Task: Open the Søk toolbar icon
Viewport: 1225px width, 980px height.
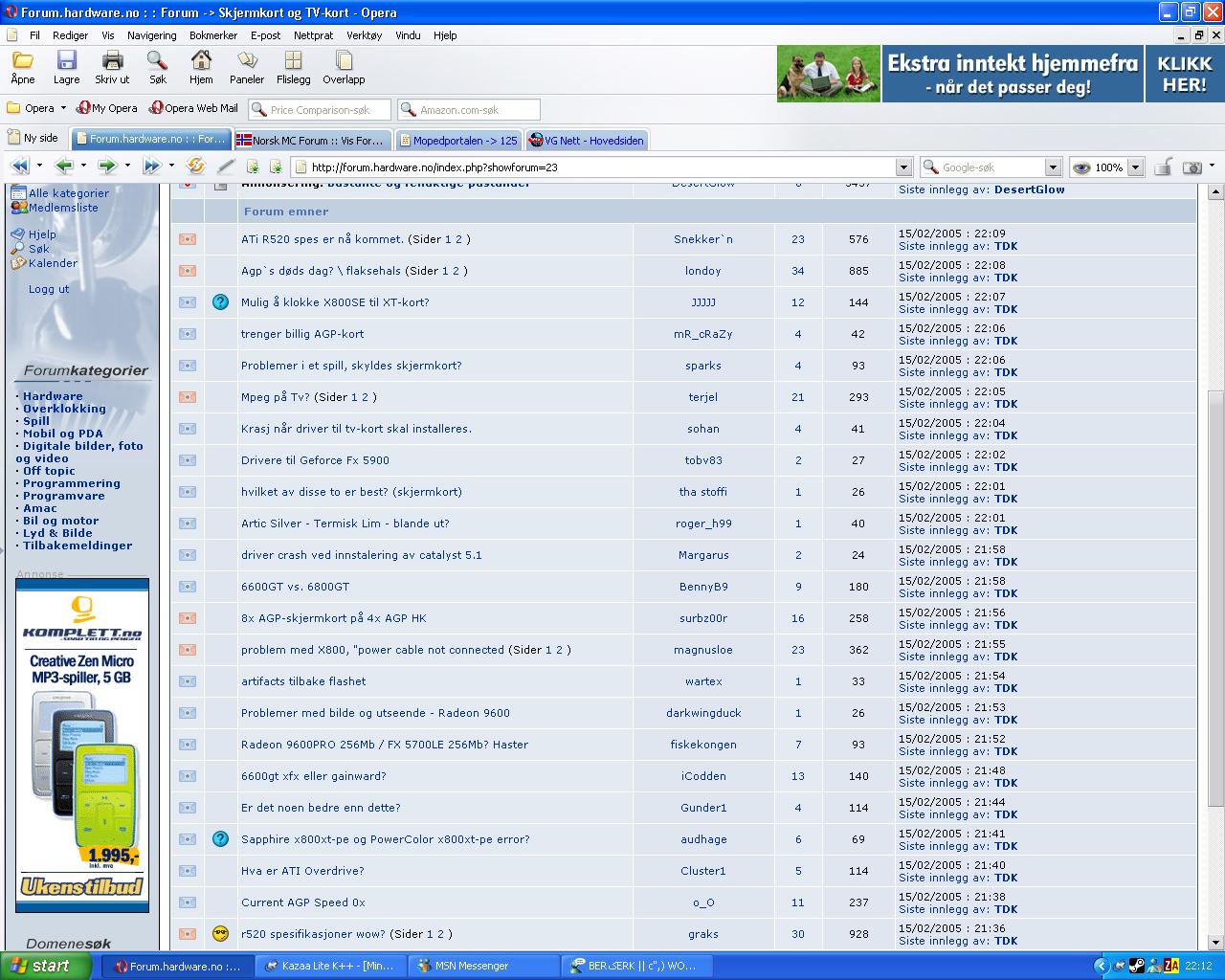Action: (x=158, y=61)
